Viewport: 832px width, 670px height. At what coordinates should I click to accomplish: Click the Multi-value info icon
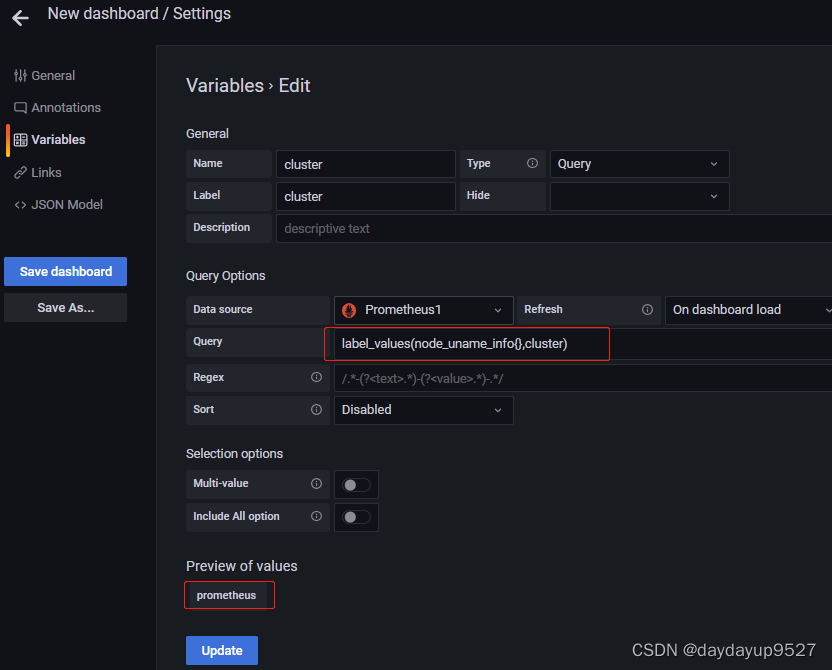coord(317,484)
